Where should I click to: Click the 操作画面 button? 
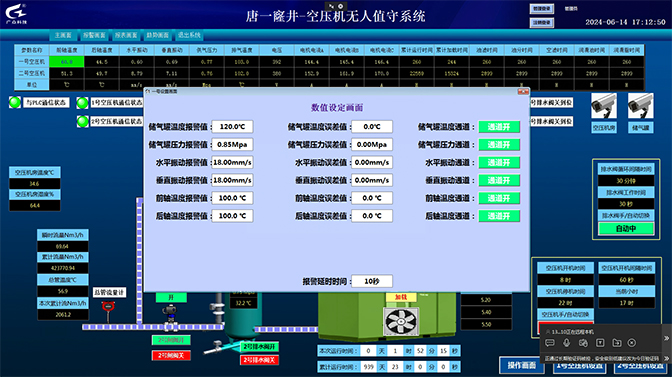pyautogui.click(x=522, y=365)
